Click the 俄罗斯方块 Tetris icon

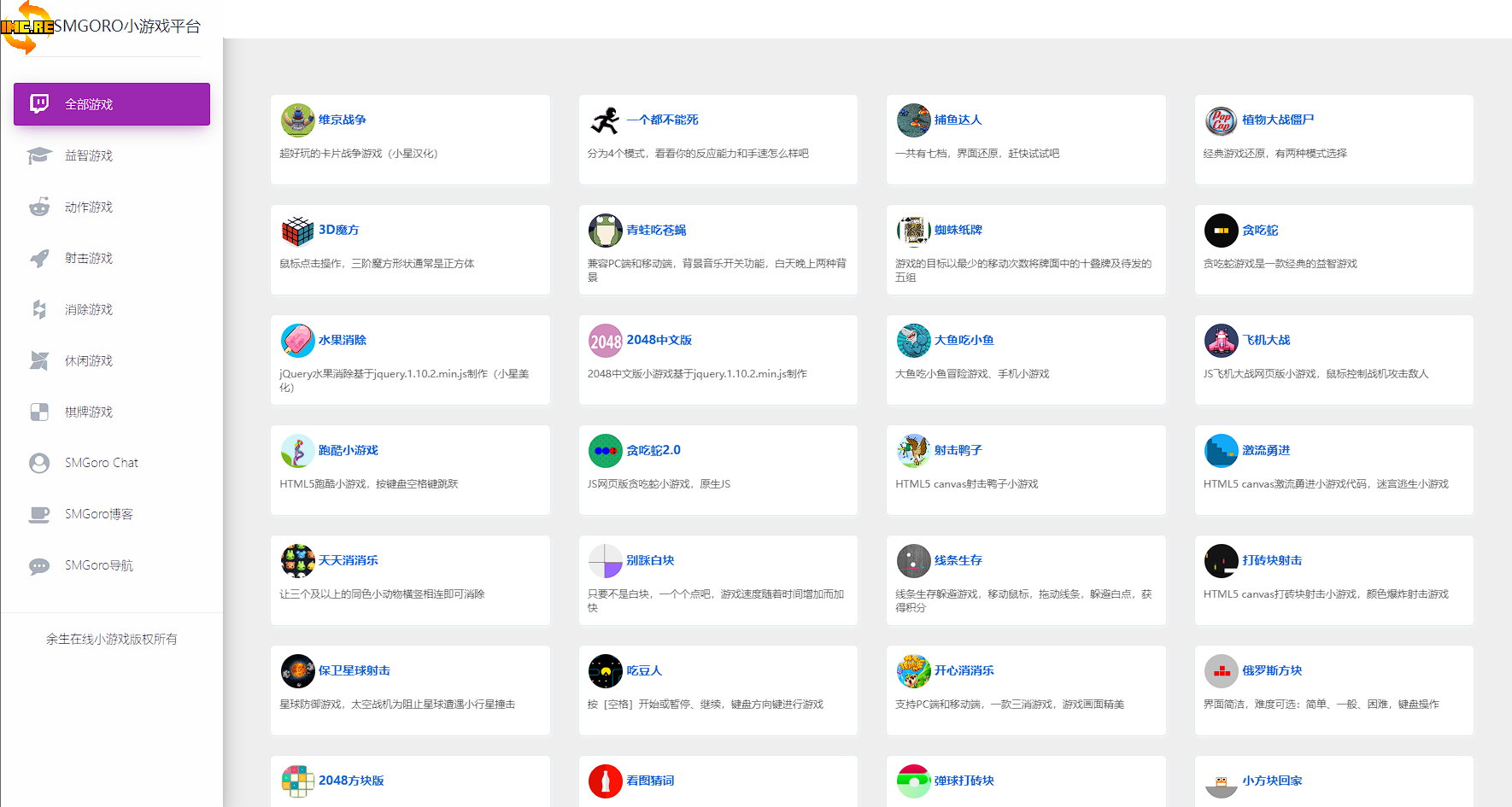[x=1221, y=671]
